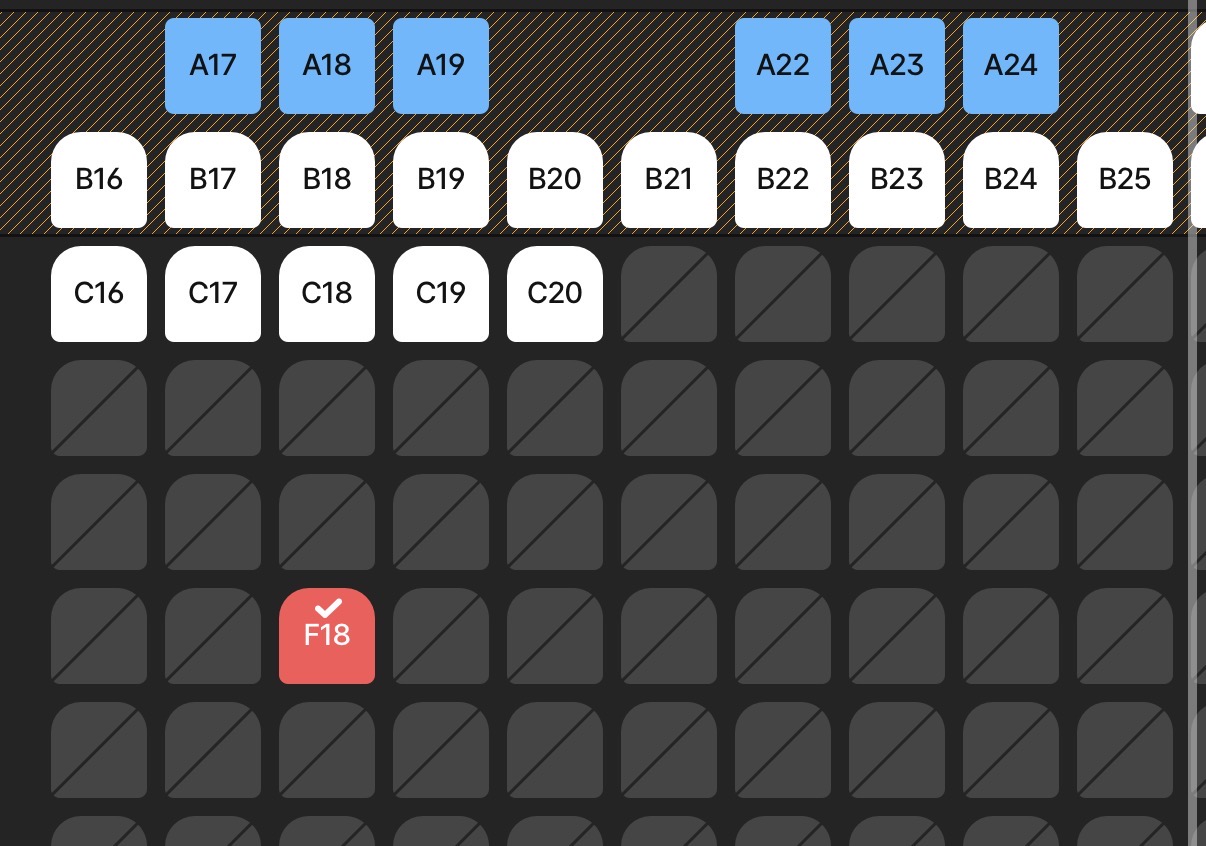
Task: Choose blue seat A18
Action: [x=327, y=66]
